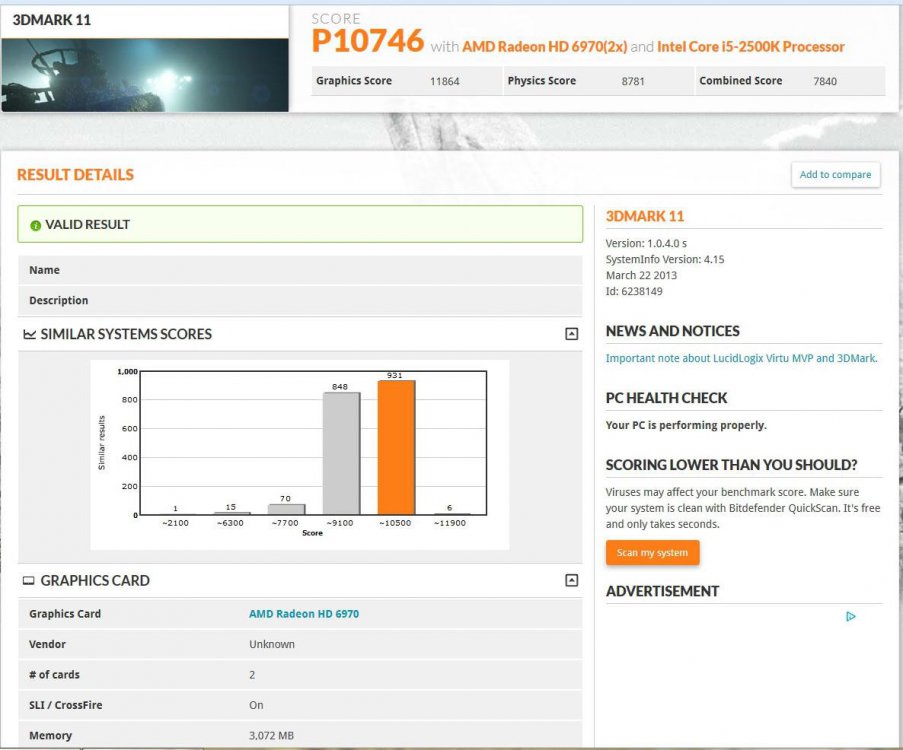Click the Id: 6238149 text

[633, 291]
